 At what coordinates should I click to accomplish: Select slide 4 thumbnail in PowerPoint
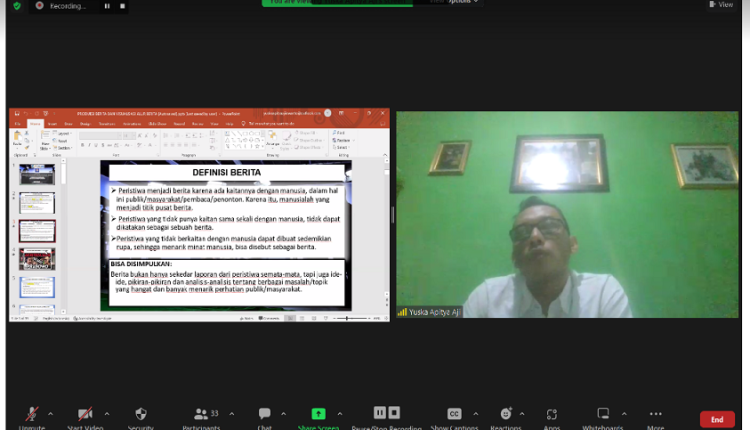[x=37, y=259]
